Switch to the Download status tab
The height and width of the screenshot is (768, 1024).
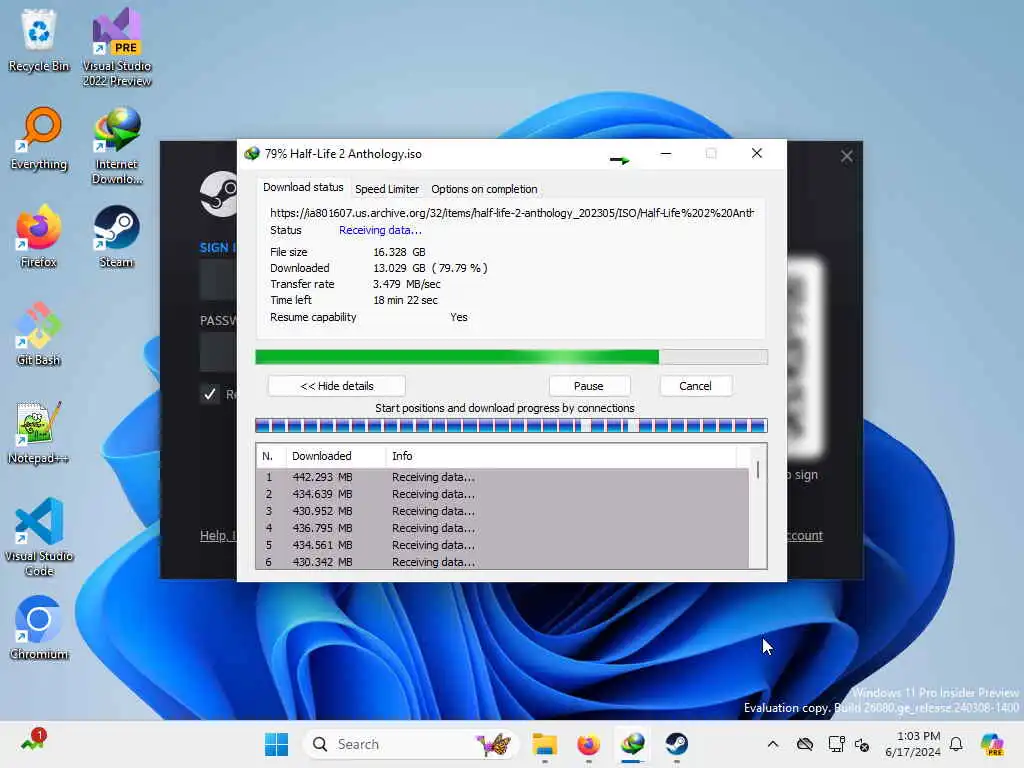coord(303,187)
